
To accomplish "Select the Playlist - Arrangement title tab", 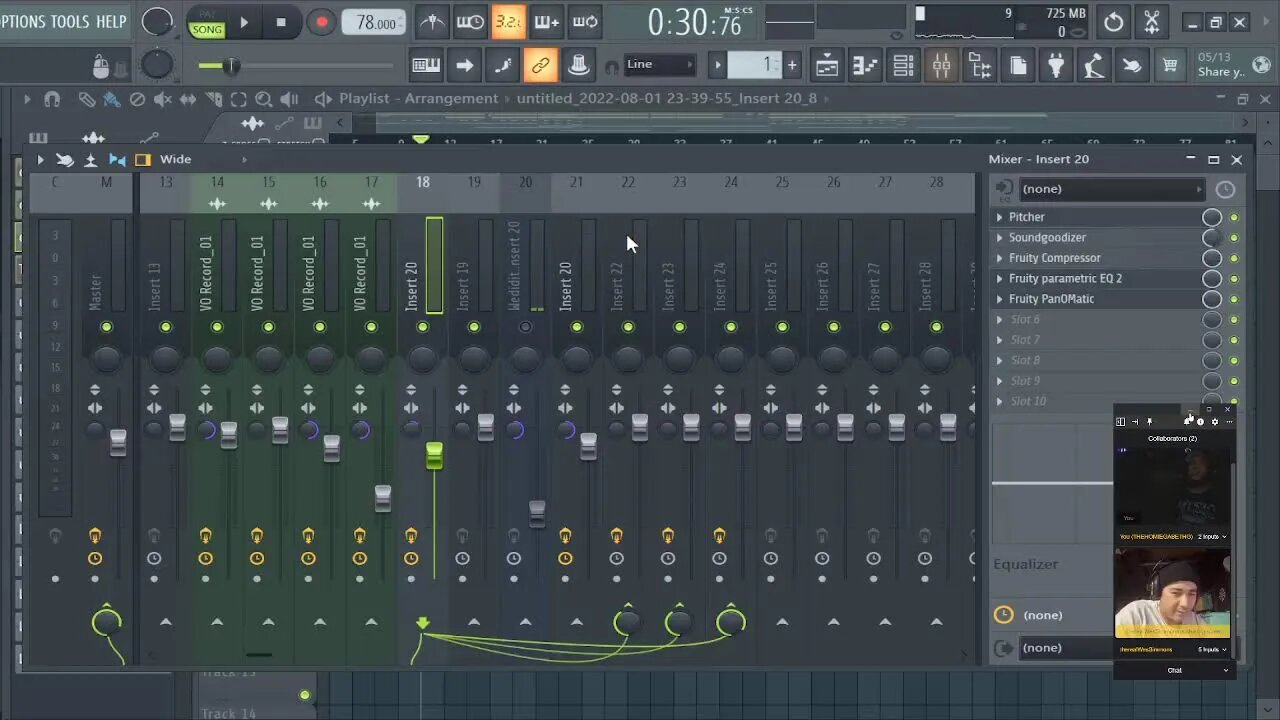I will pos(418,98).
